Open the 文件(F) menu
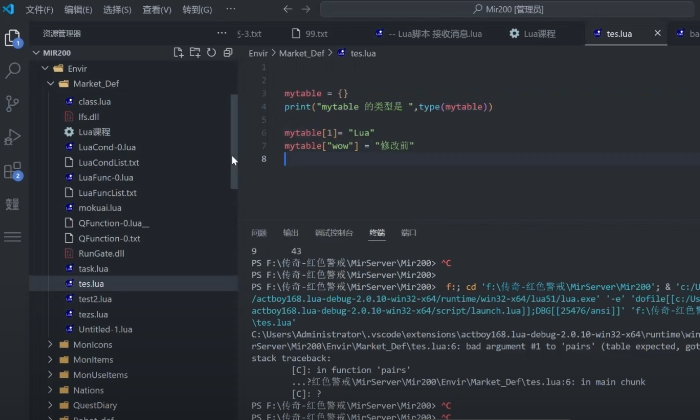 (x=39, y=10)
